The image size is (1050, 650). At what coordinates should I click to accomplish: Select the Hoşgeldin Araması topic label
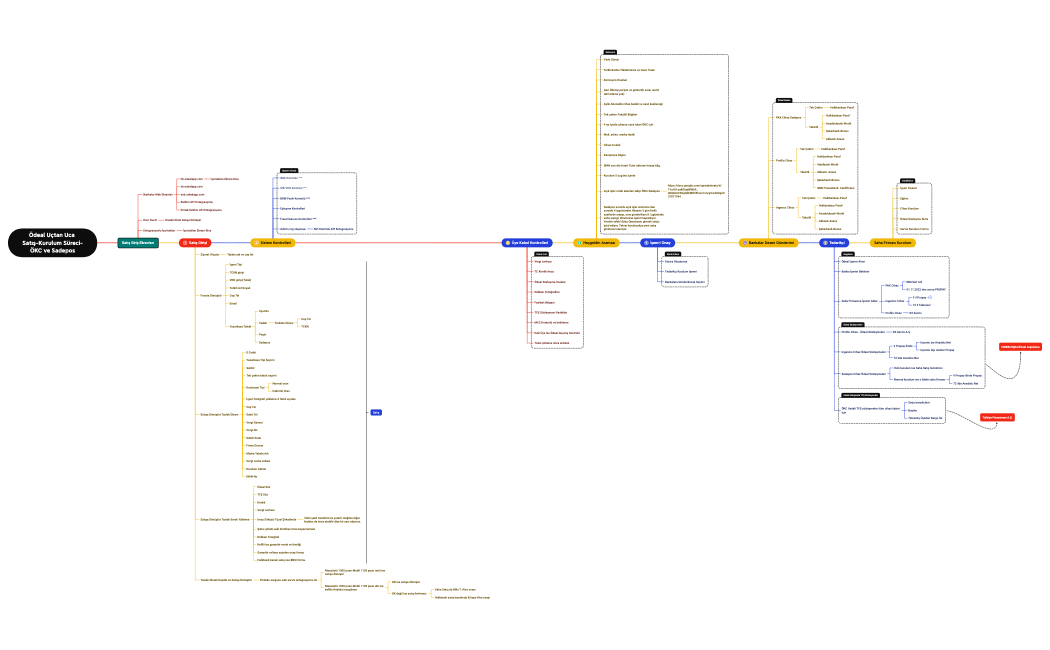click(x=602, y=243)
